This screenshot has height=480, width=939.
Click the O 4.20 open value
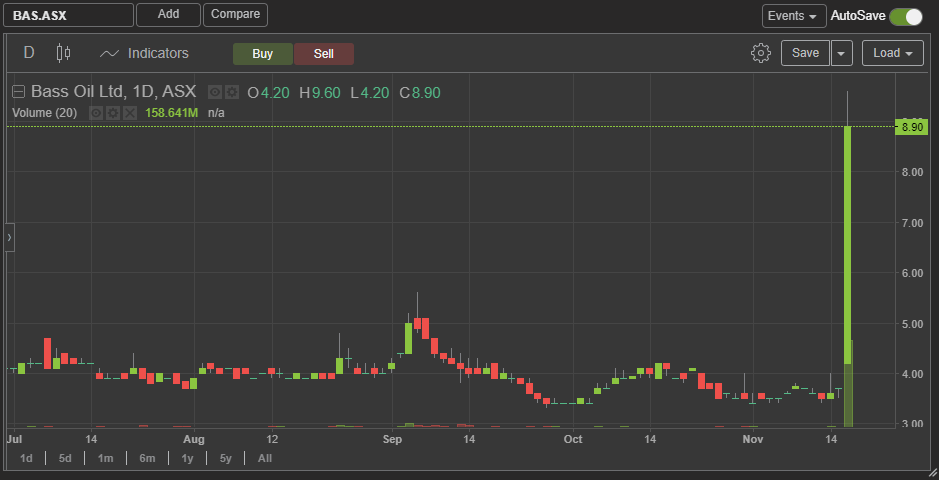pos(269,93)
